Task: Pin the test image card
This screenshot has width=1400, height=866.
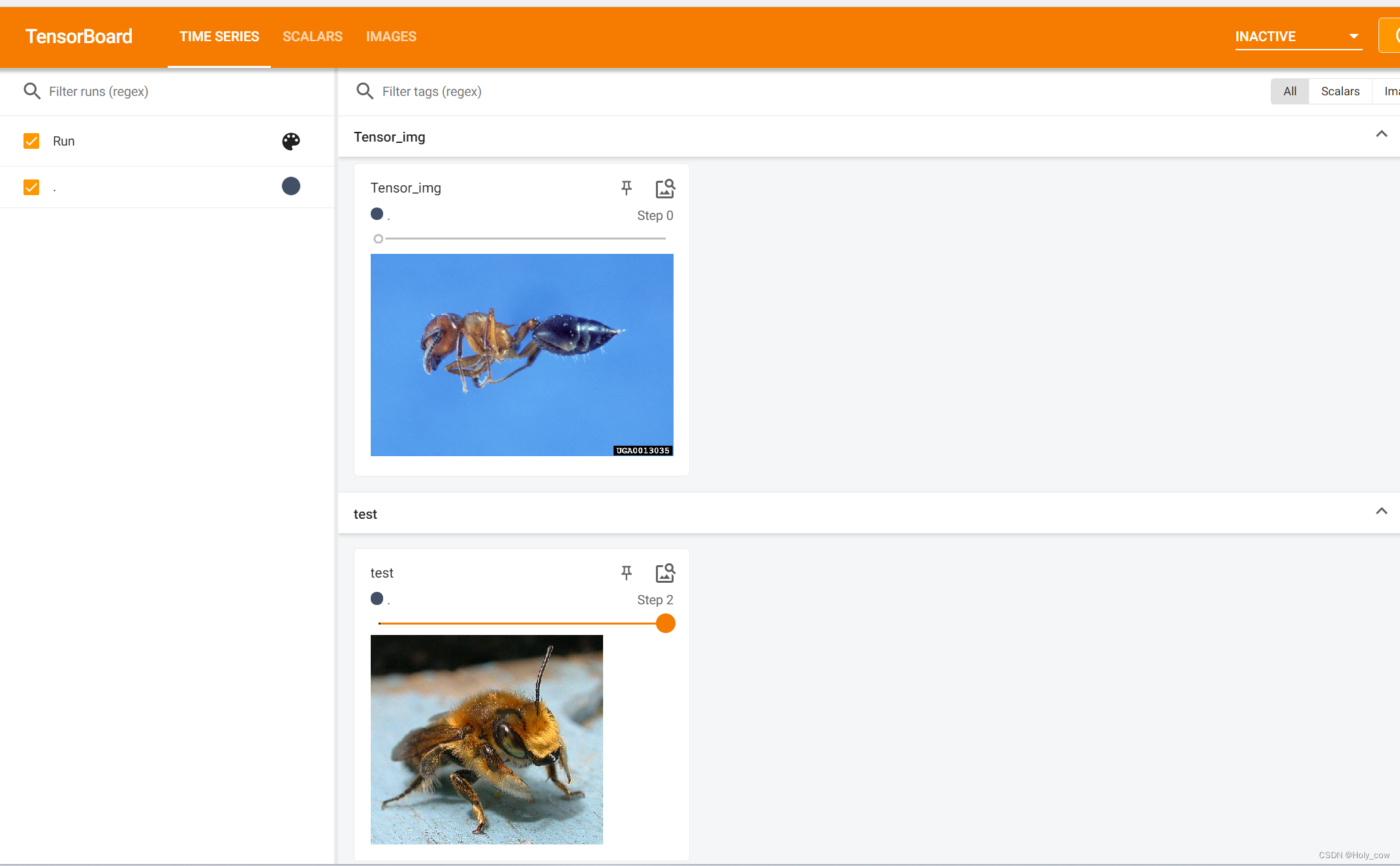Action: pos(626,573)
